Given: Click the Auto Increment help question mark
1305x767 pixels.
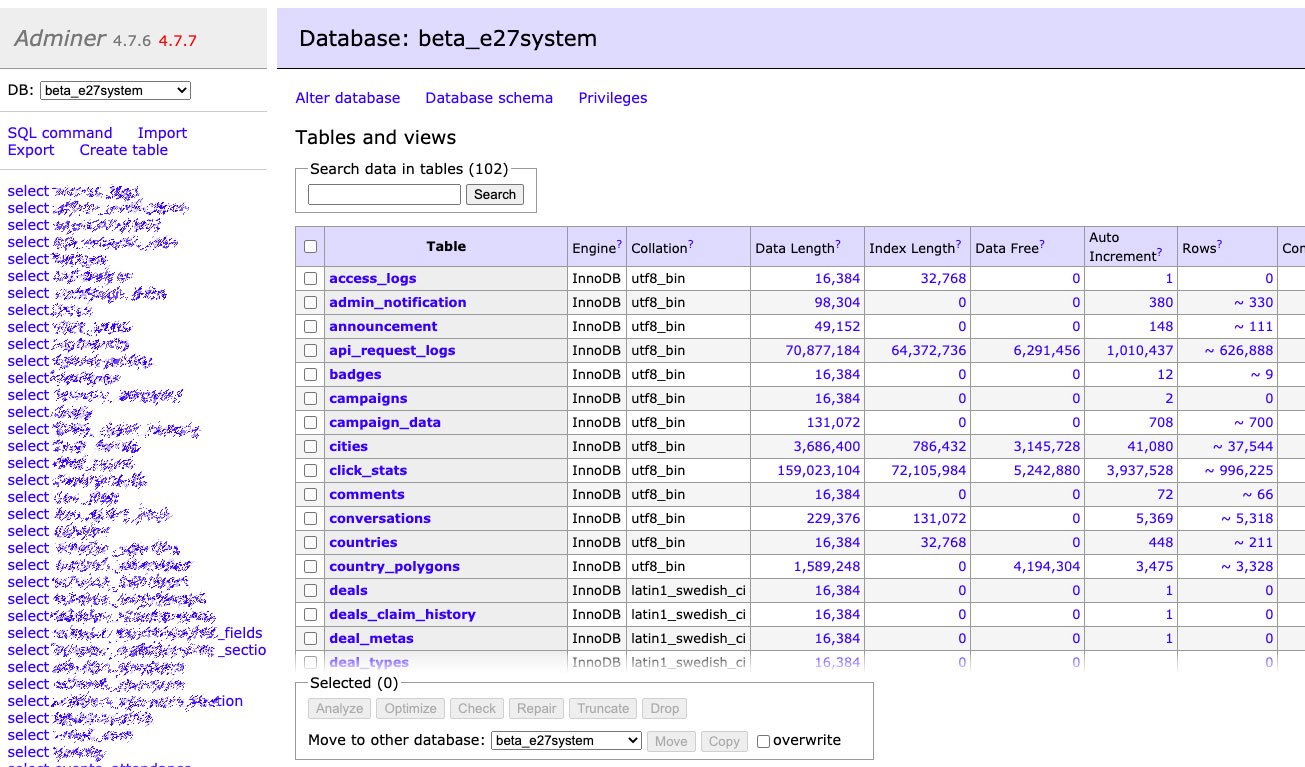Looking at the screenshot, I should click(1159, 254).
